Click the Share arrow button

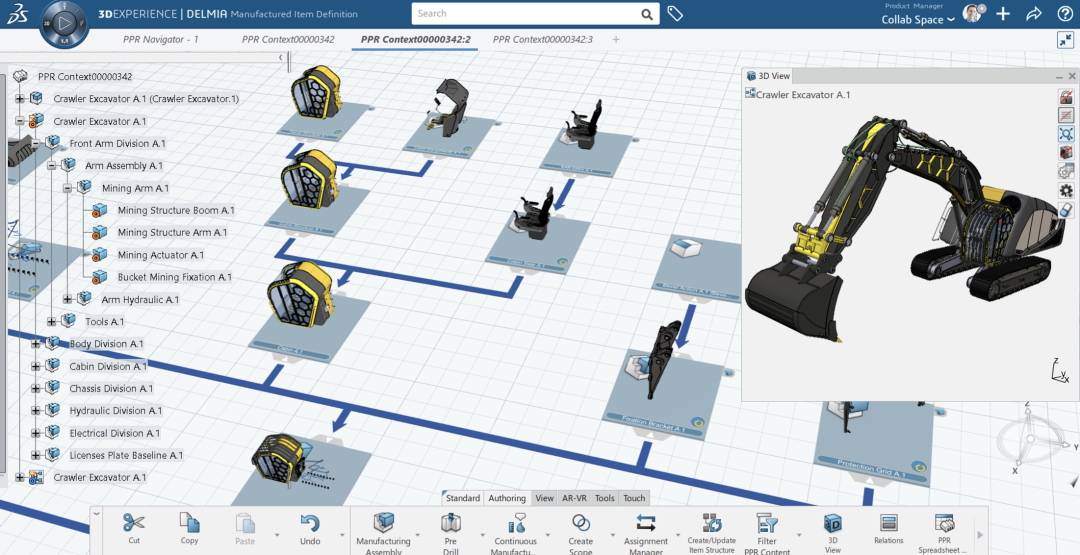(1034, 13)
